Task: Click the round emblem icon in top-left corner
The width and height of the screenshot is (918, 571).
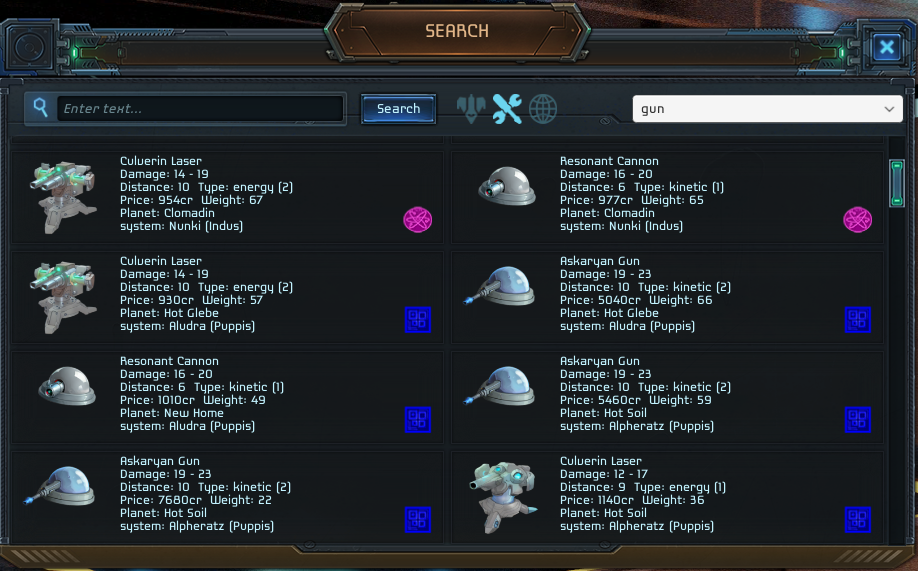Action: [29, 47]
